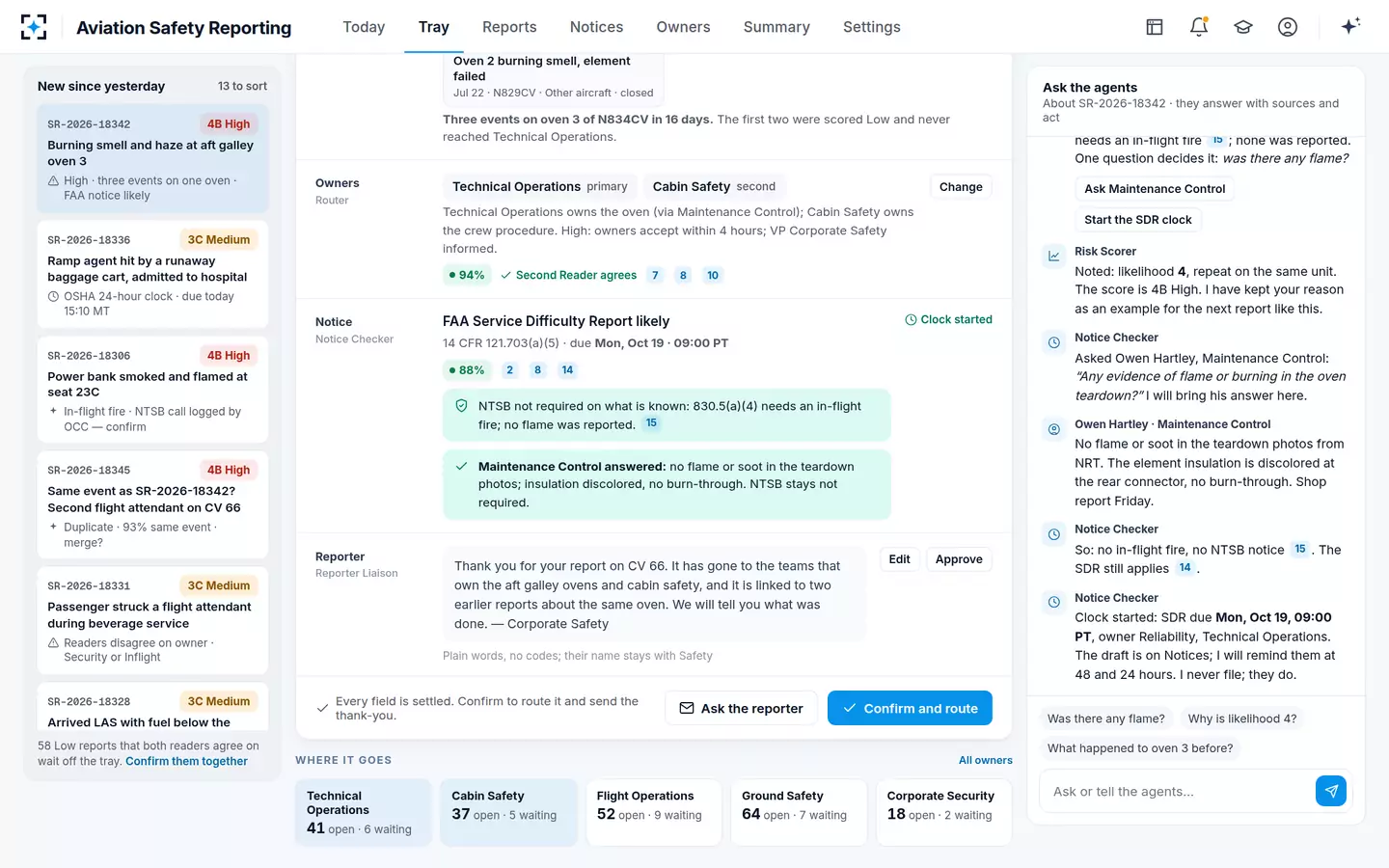Click Start the SDR clock chip

pos(1138,220)
